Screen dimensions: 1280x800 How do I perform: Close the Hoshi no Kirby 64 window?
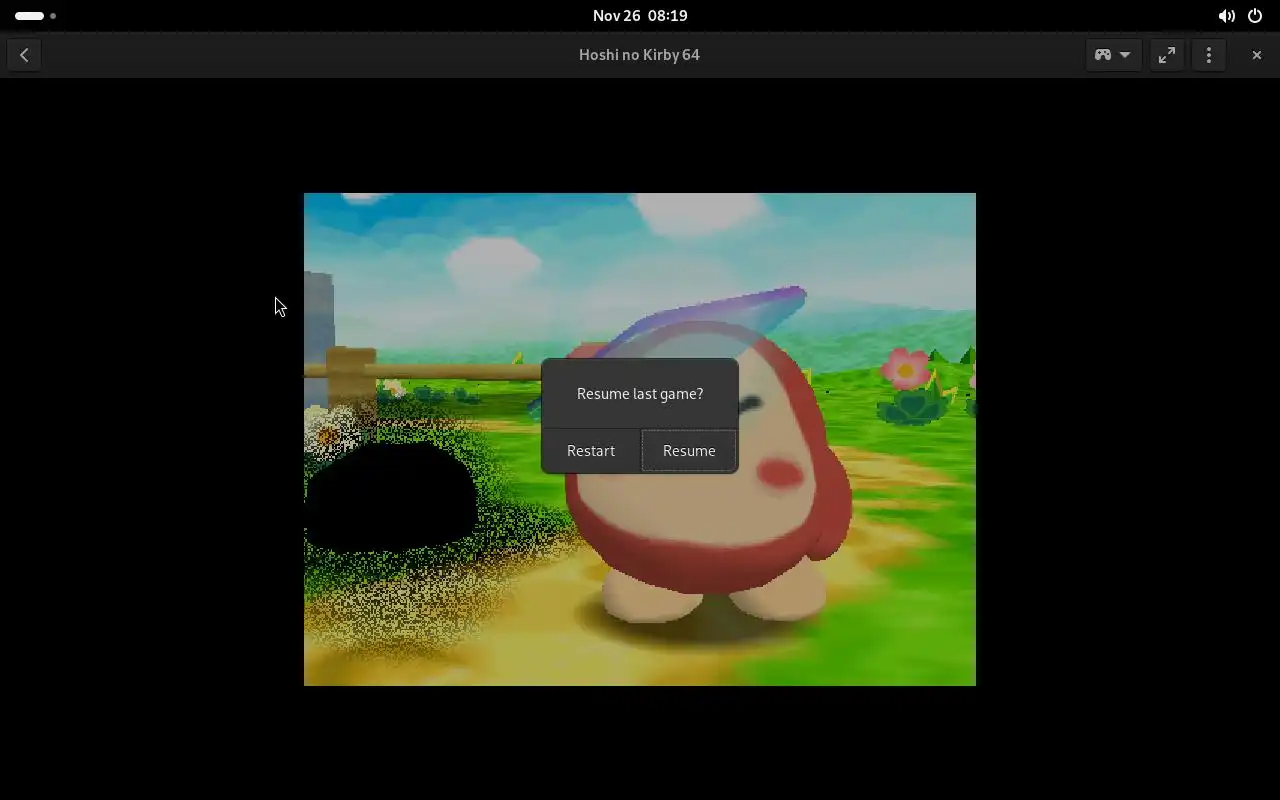(x=1257, y=55)
